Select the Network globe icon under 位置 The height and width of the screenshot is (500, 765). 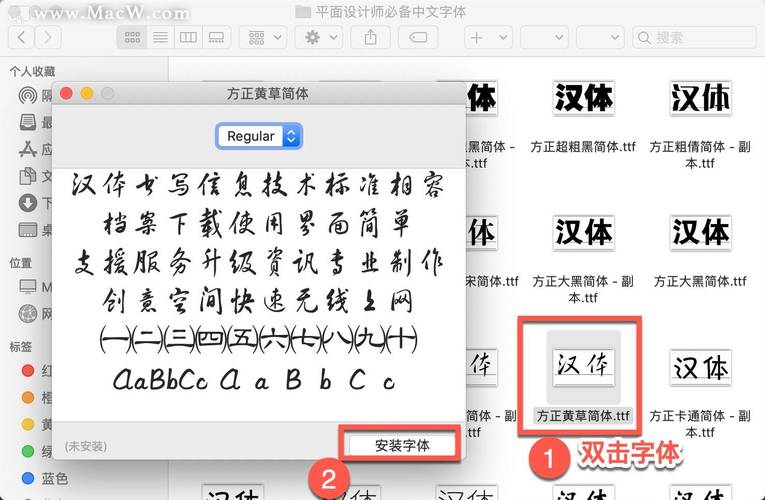coord(28,313)
